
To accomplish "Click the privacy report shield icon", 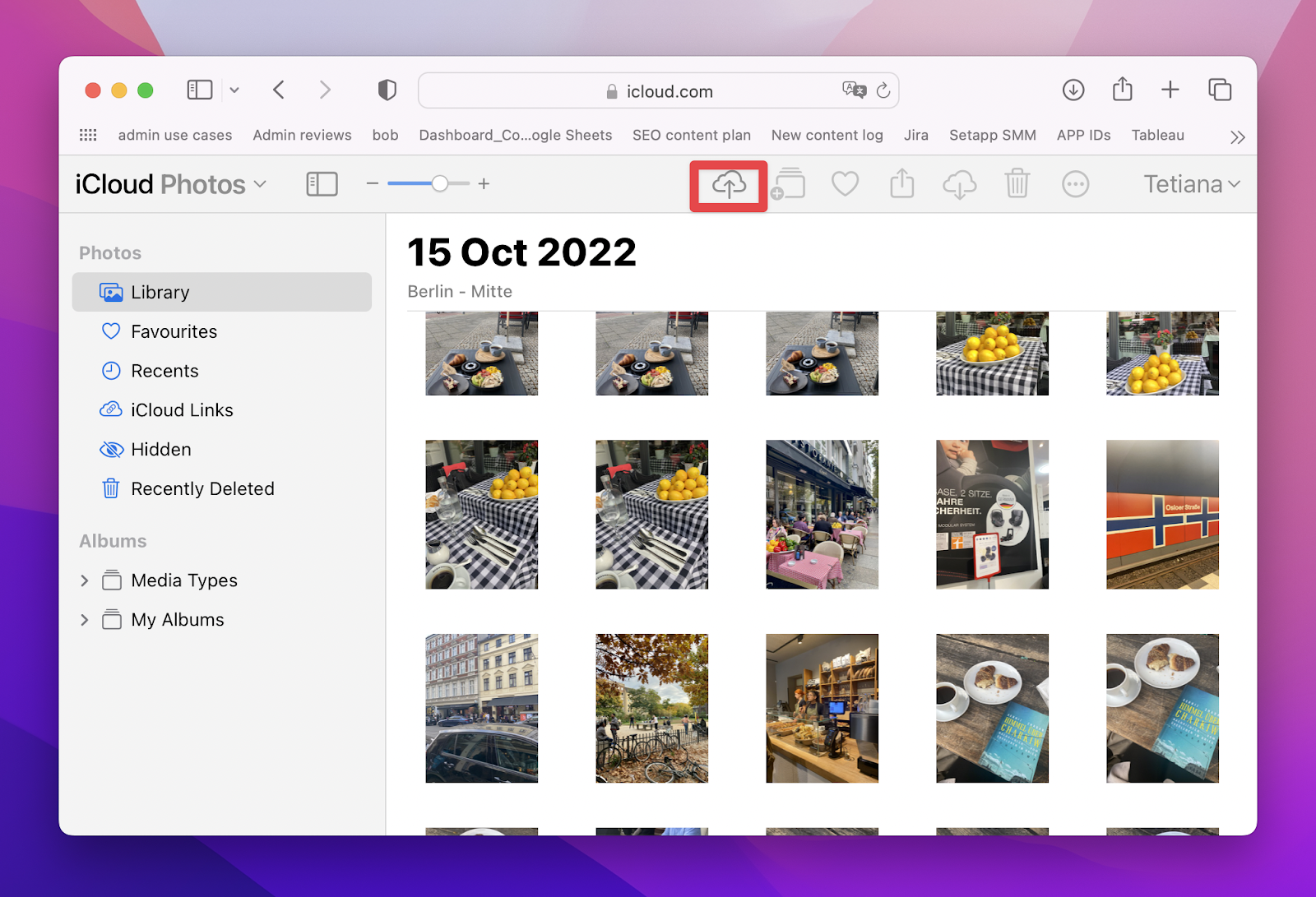I will click(x=387, y=90).
